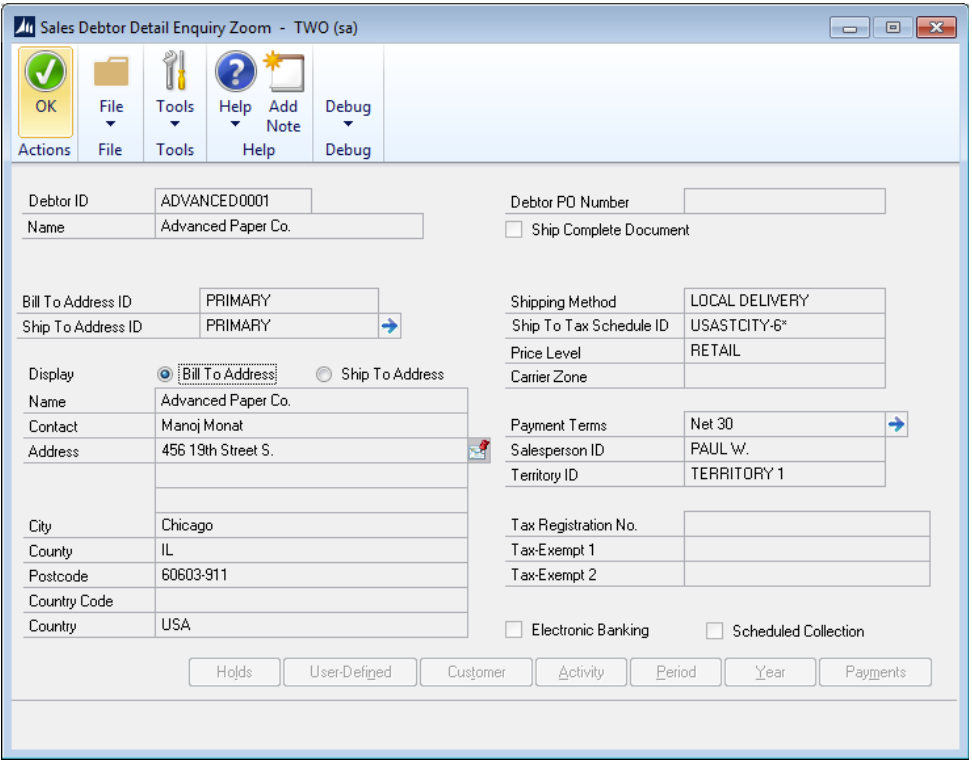Expand the dropdown arrow under Help
The width and height of the screenshot is (972, 762).
click(236, 125)
